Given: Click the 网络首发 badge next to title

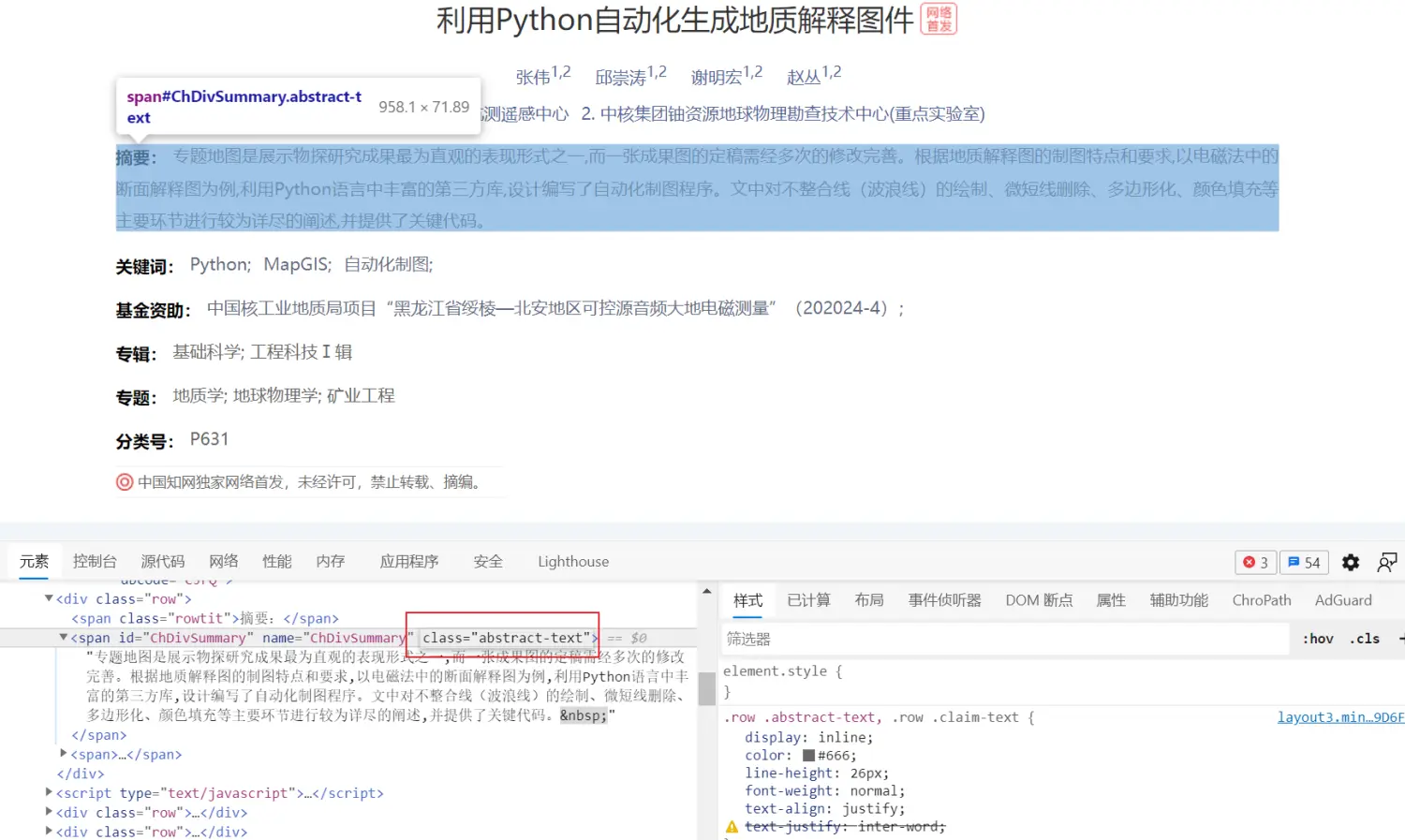Looking at the screenshot, I should (x=939, y=19).
